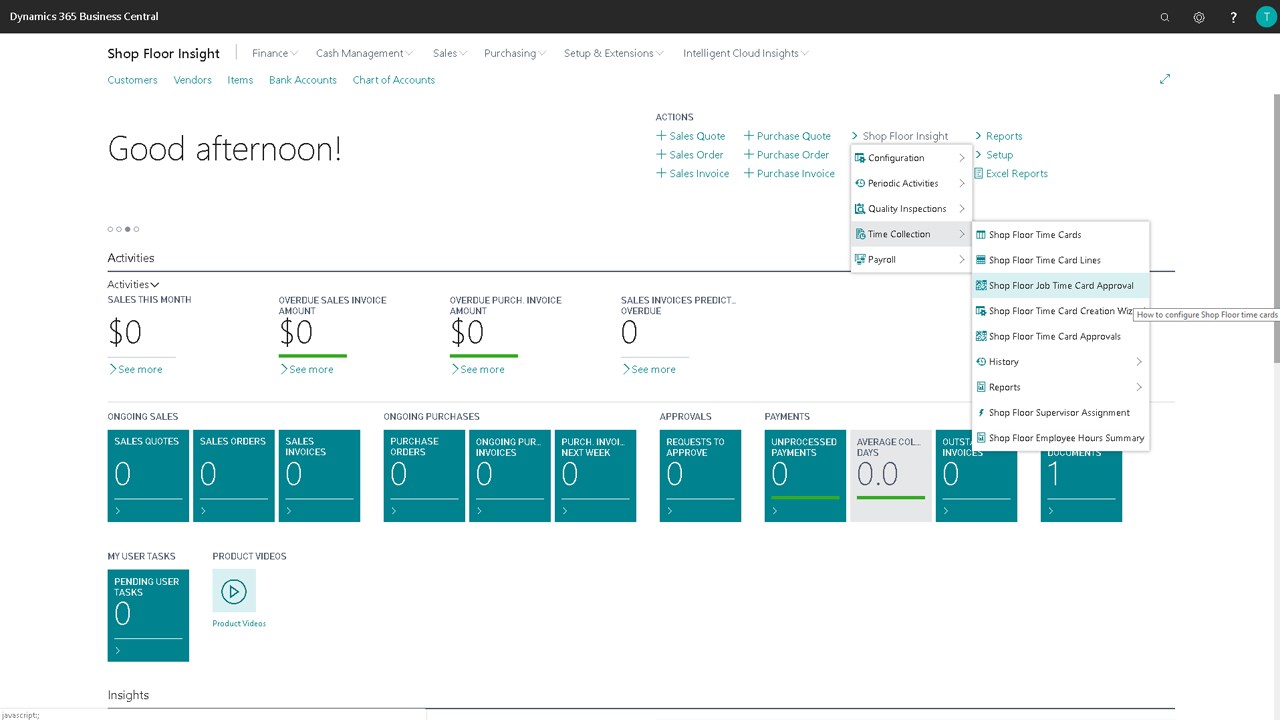Open the Settings gear icon
Screen dimensions: 1280x720
1199,17
